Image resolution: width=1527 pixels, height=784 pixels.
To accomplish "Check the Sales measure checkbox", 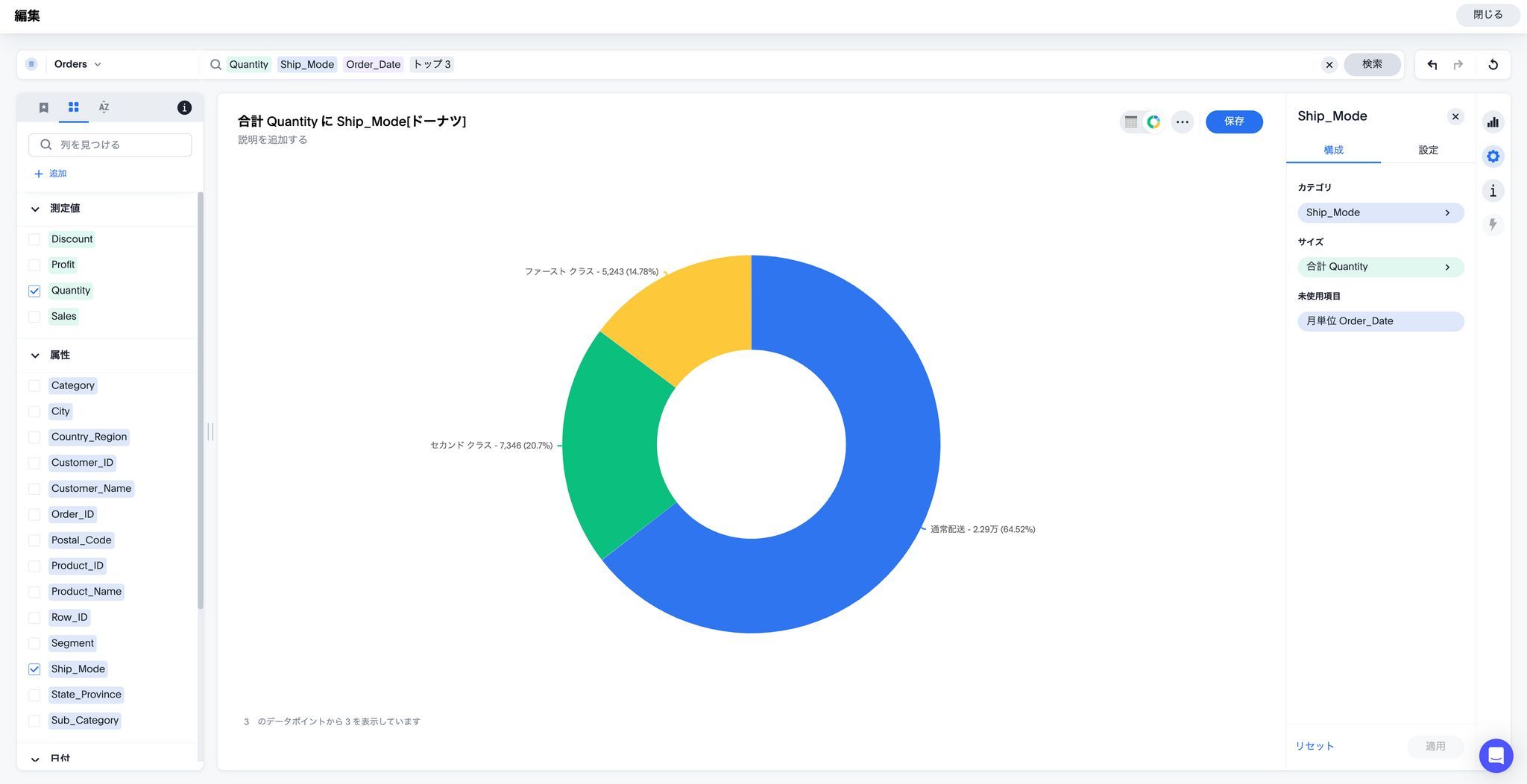I will (34, 317).
